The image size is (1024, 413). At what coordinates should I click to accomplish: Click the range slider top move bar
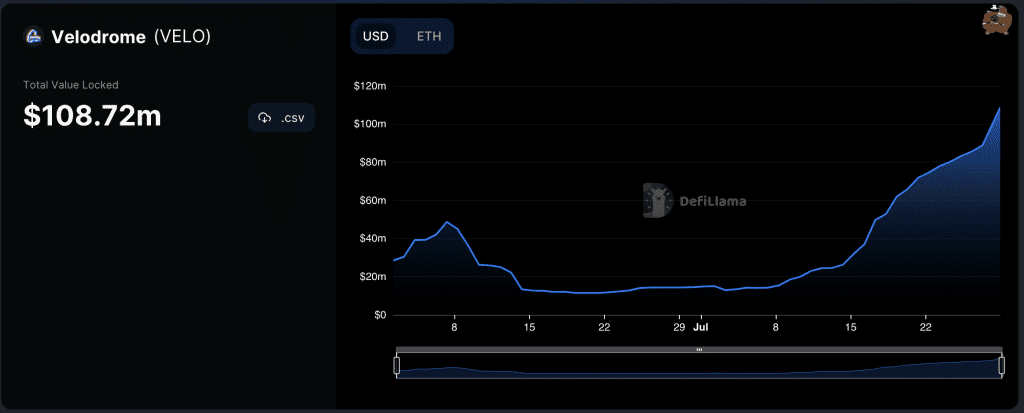click(699, 350)
